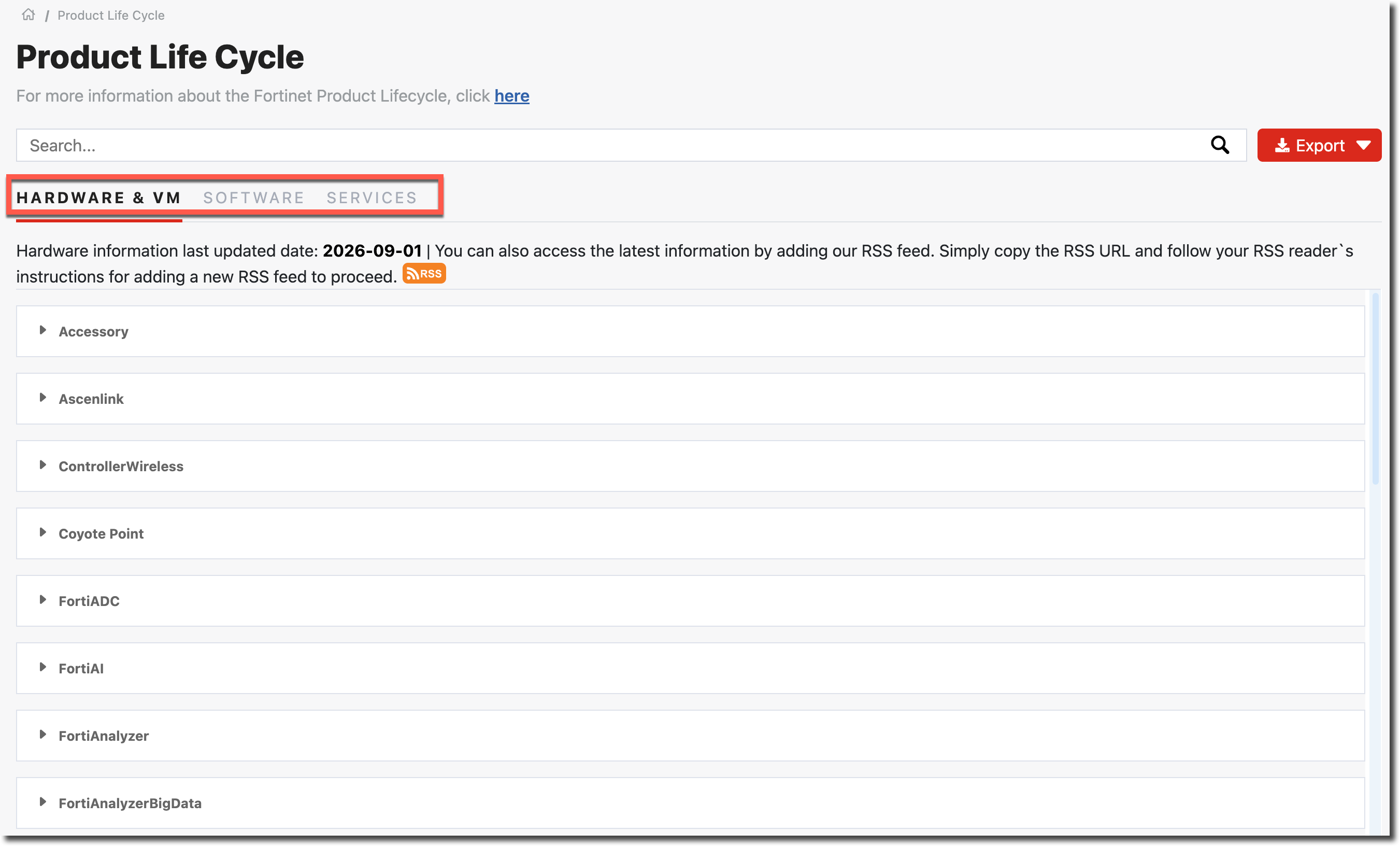Expand the FortiADC row triangle
The width and height of the screenshot is (1400, 846).
(42, 600)
